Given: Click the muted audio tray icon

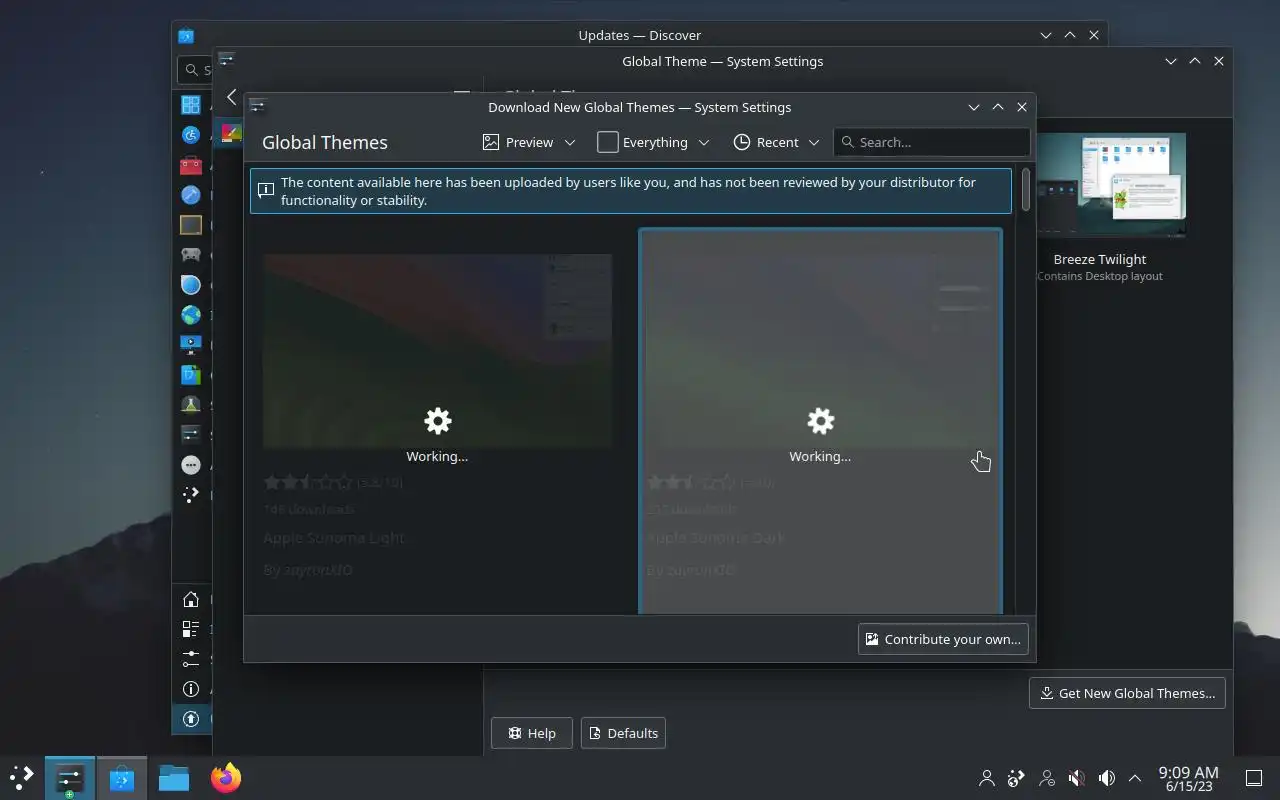Looking at the screenshot, I should tap(1077, 778).
